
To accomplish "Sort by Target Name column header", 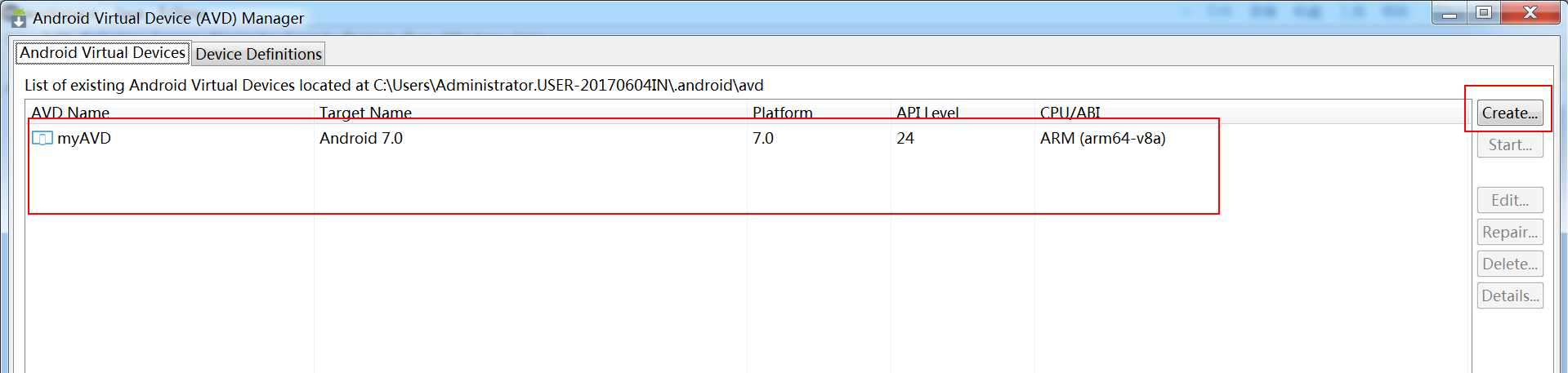I will coord(530,112).
